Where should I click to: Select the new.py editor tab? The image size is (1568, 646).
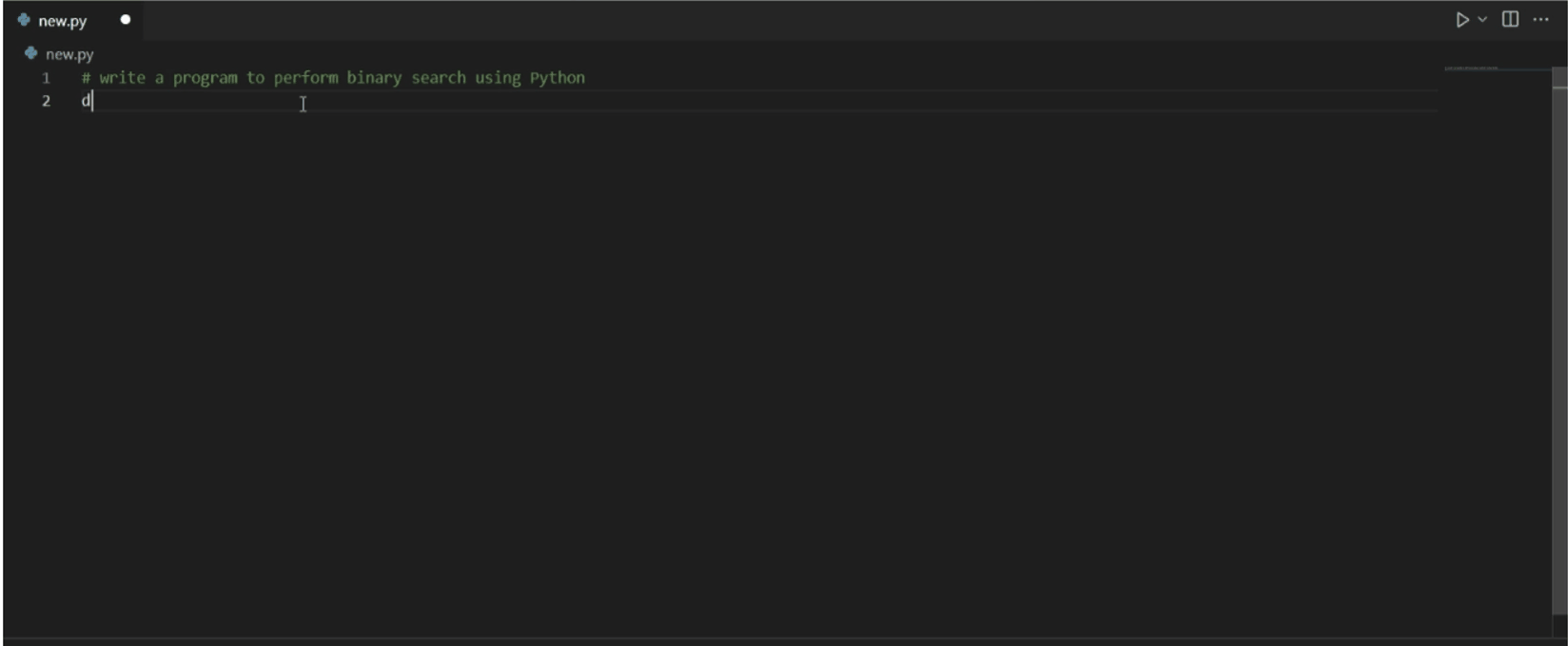click(x=72, y=20)
